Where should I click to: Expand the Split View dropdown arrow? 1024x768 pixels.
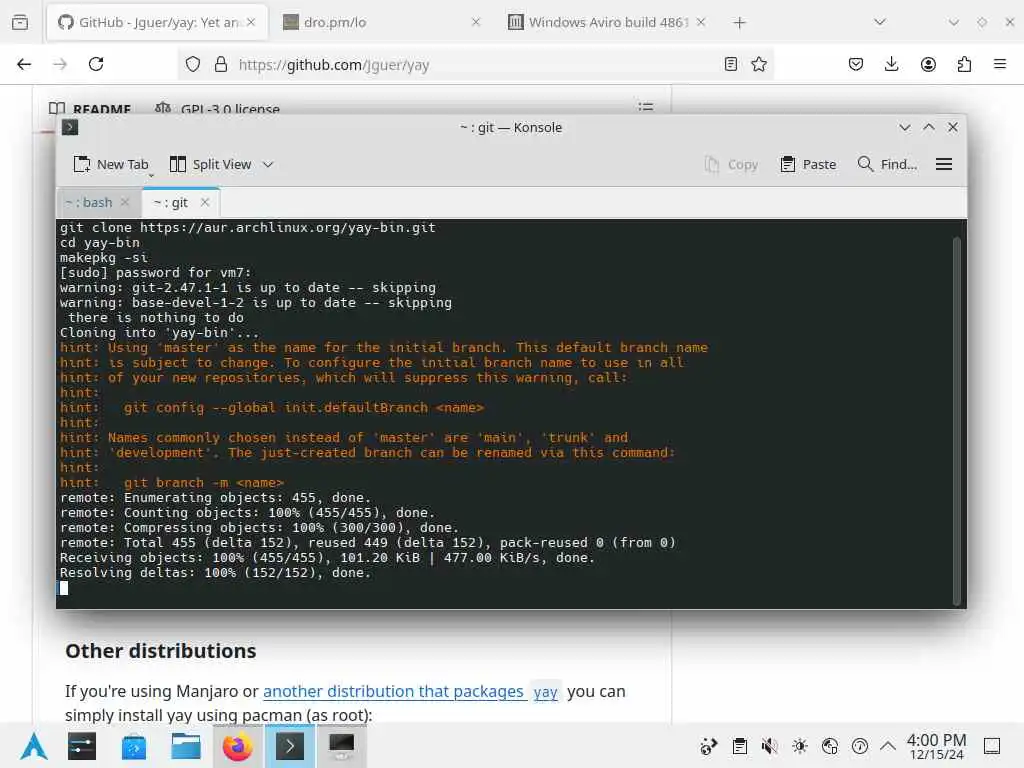(x=268, y=165)
